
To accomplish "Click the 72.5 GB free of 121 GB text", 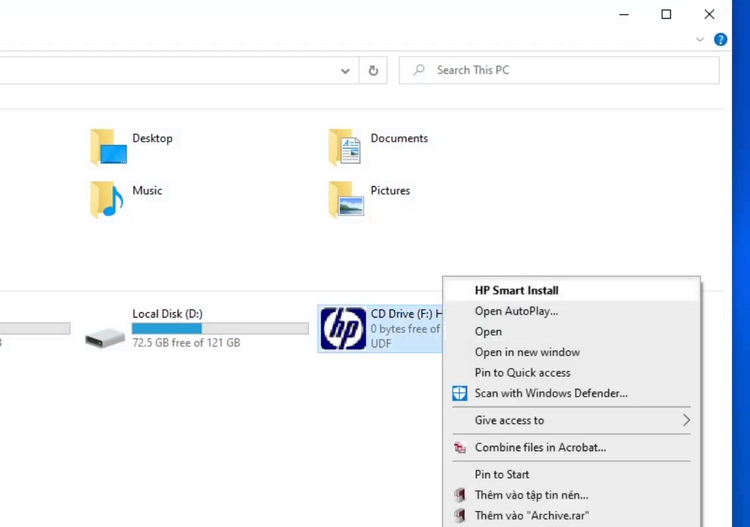I will tap(186, 343).
